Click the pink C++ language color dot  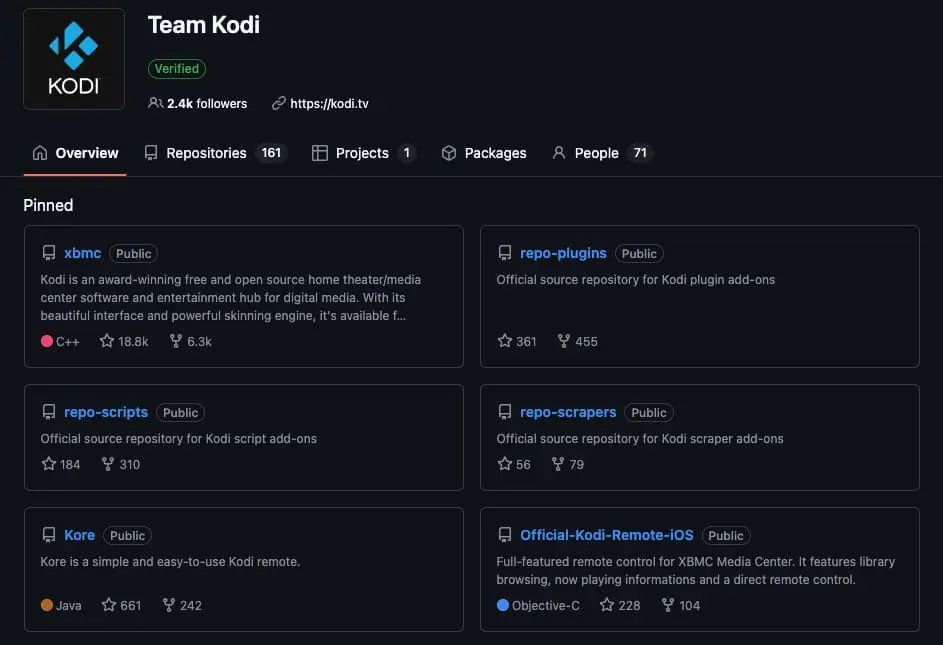coord(47,341)
